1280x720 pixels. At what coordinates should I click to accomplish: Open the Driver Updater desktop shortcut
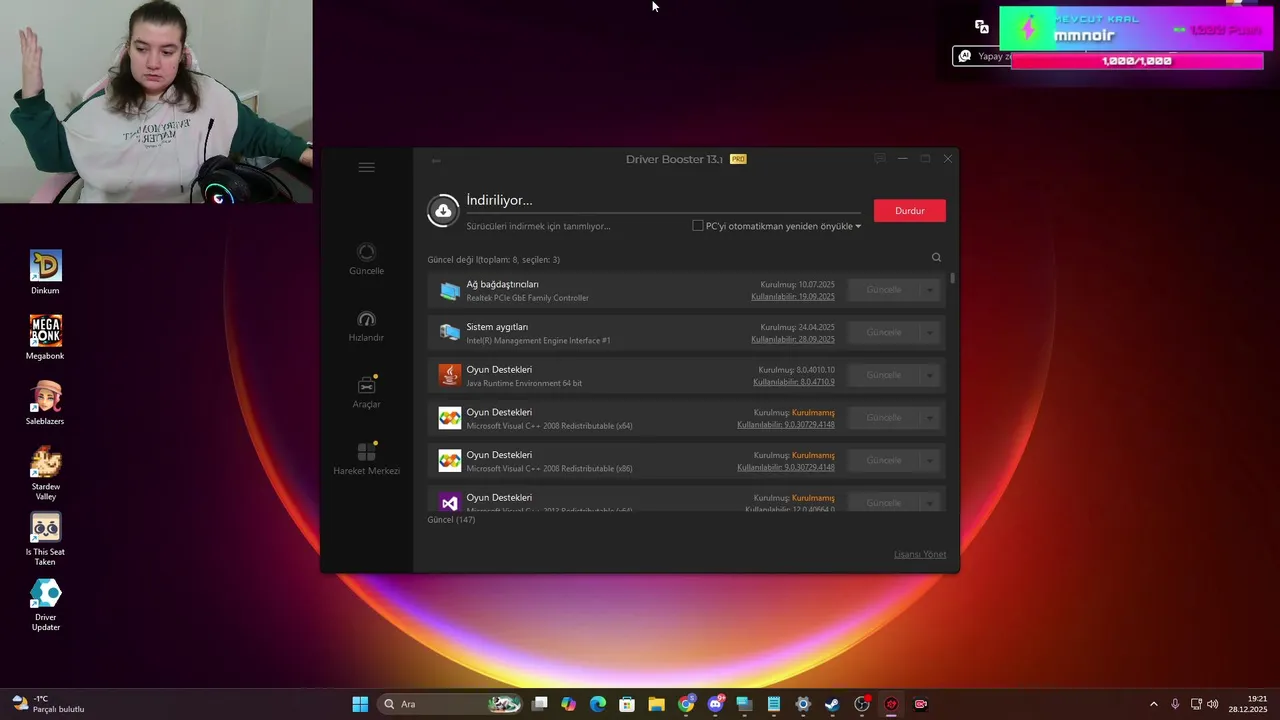[x=45, y=604]
